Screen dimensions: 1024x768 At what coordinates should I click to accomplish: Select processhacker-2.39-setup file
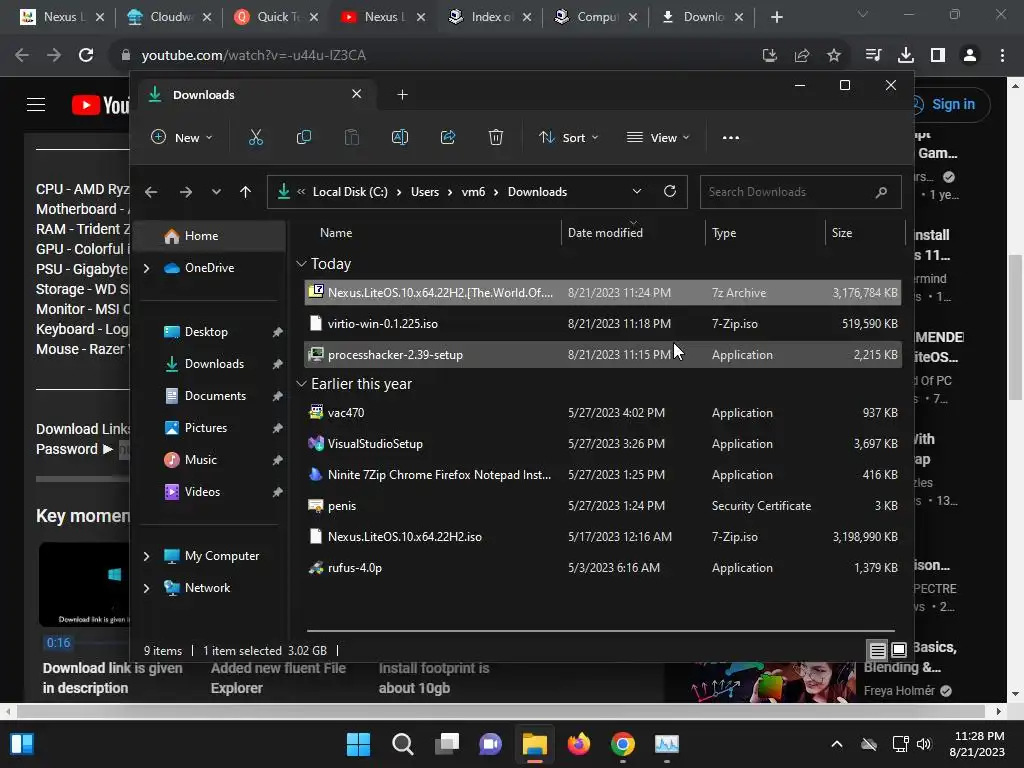click(x=602, y=355)
